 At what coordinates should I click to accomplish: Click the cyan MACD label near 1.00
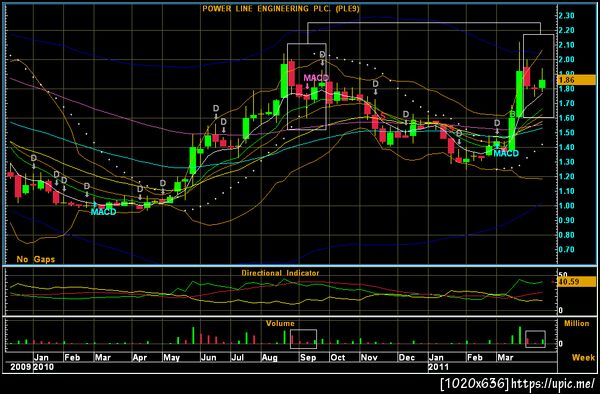point(103,212)
